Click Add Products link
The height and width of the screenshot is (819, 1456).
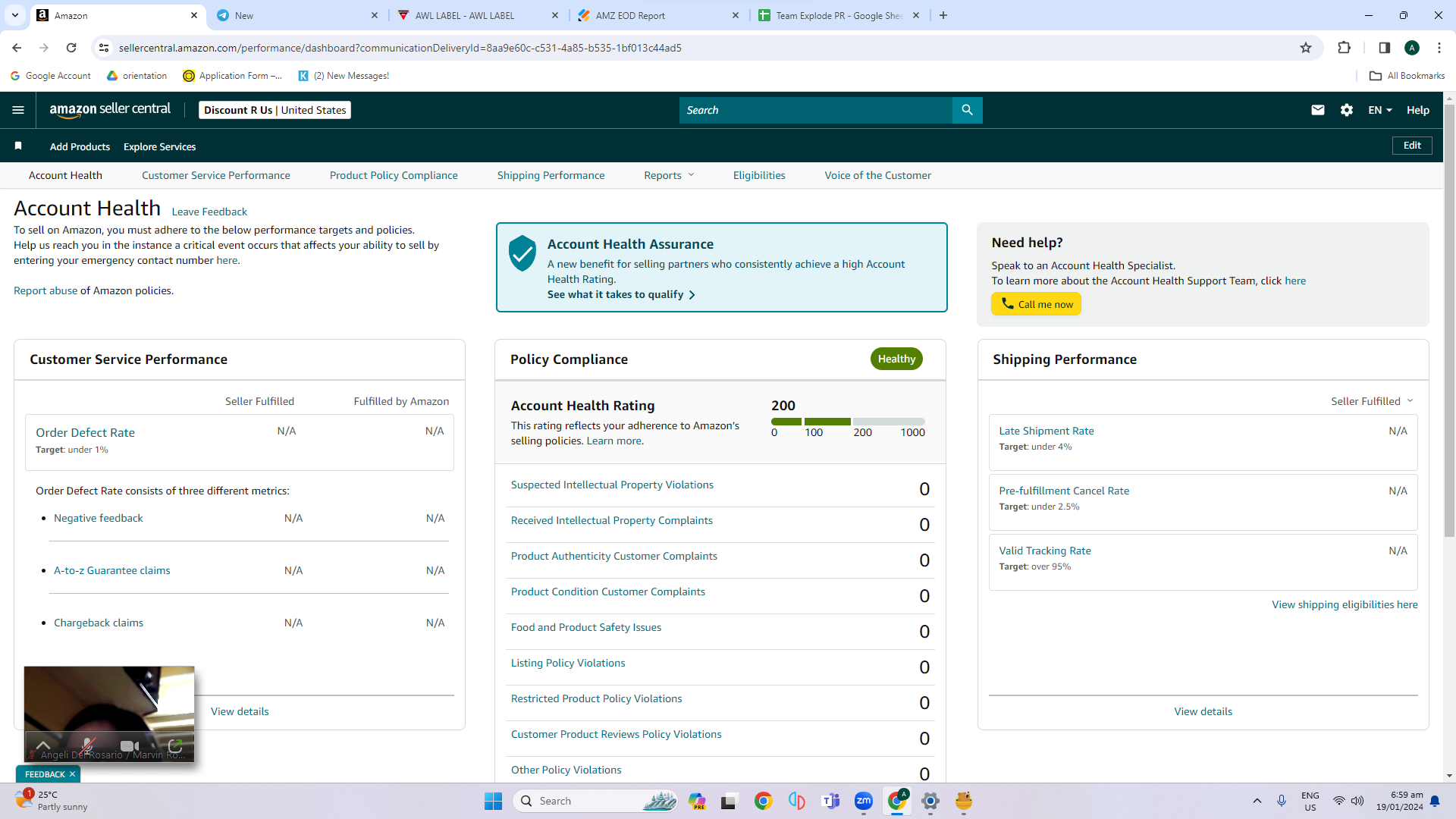[80, 146]
